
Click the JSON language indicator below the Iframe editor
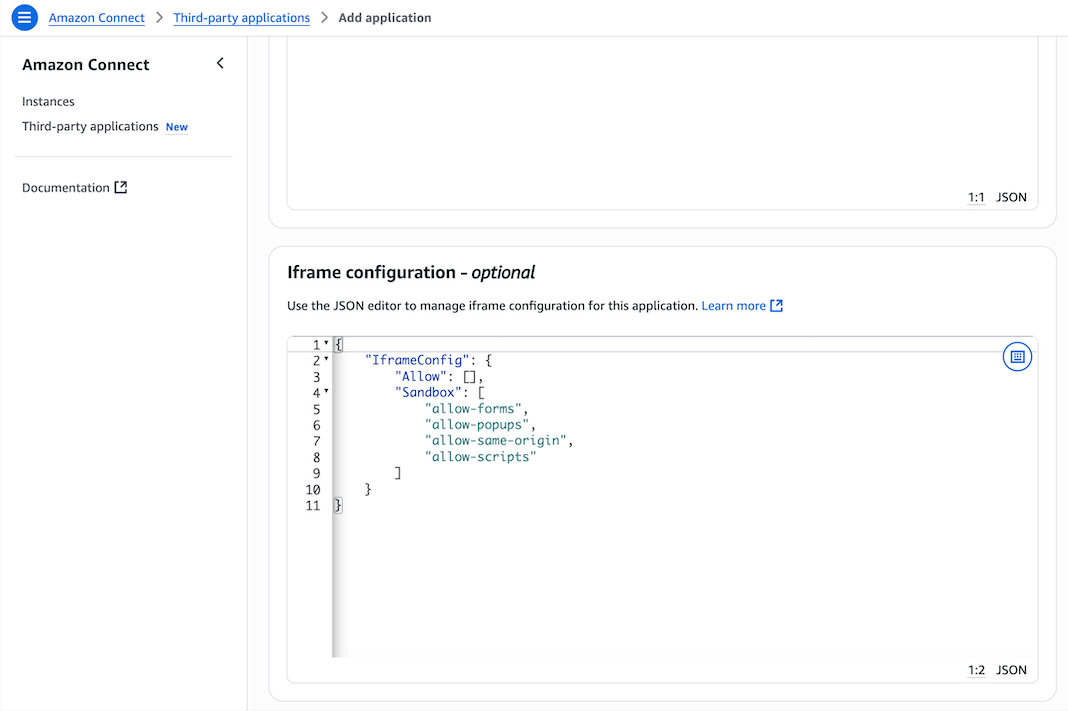pyautogui.click(x=1011, y=670)
